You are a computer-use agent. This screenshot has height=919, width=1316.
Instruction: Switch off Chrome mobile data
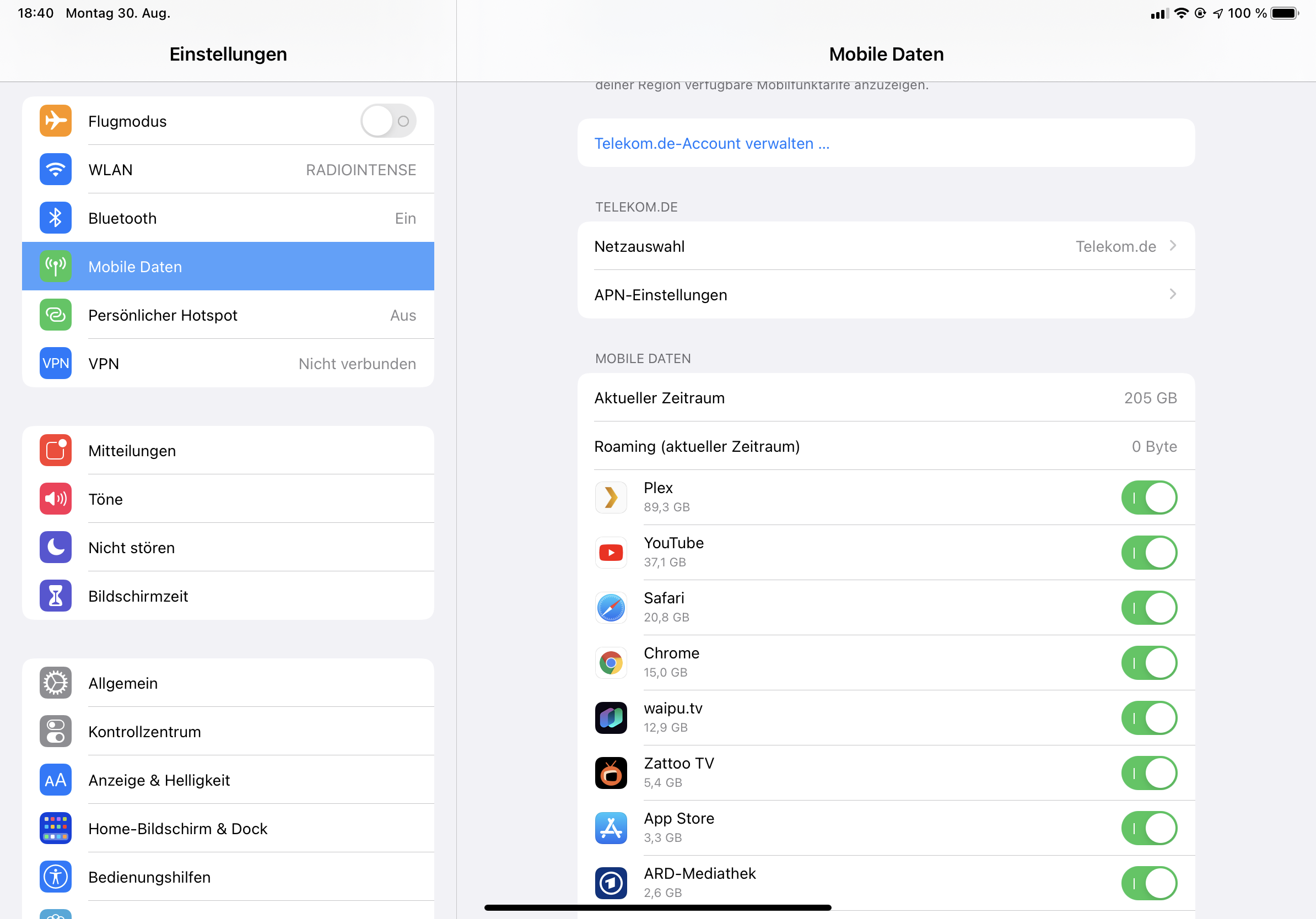1149,663
